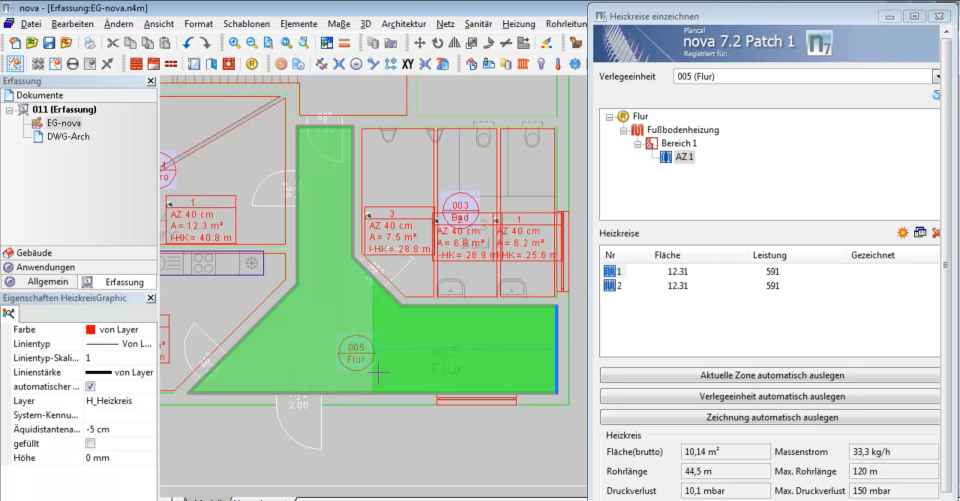Select the Rotate tool icon
960x501 pixels.
(x=437, y=43)
